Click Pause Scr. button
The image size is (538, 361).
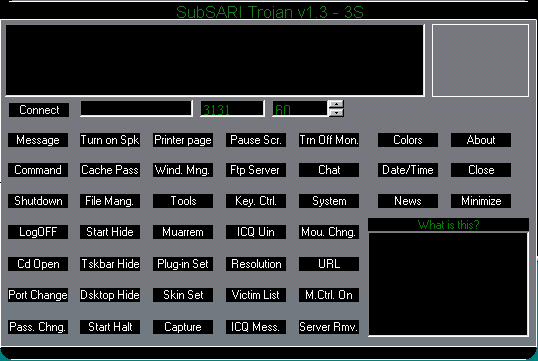tap(256, 140)
